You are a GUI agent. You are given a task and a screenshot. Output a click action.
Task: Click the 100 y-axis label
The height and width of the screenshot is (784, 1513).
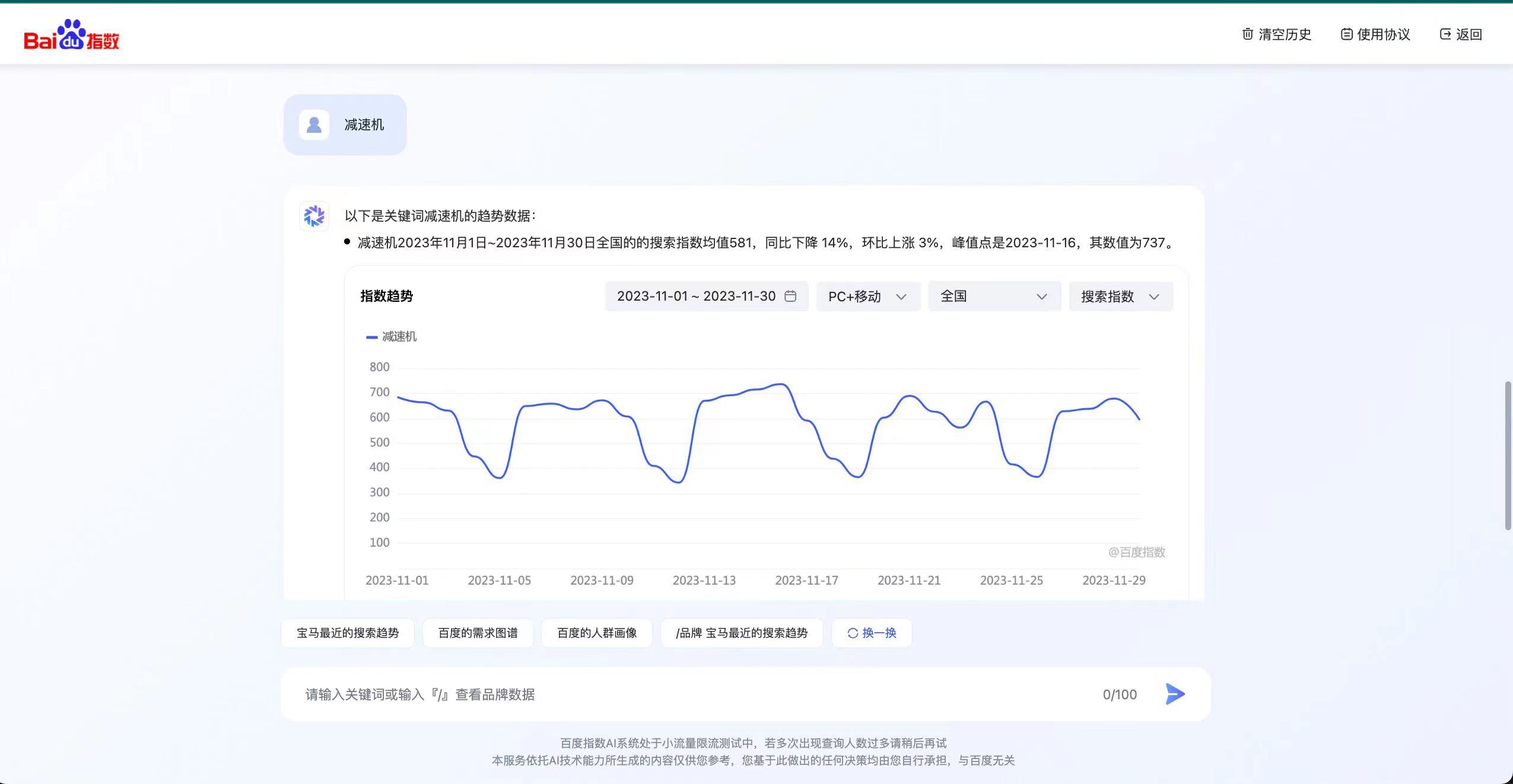click(x=380, y=543)
